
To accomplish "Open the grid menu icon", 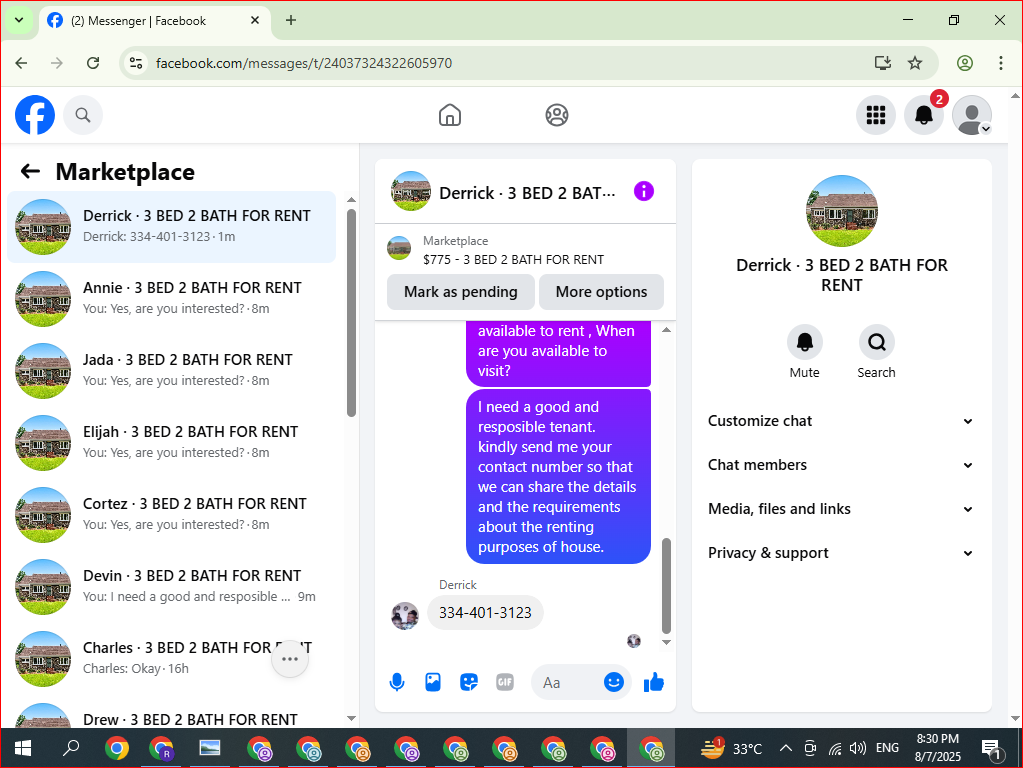I will [x=876, y=115].
